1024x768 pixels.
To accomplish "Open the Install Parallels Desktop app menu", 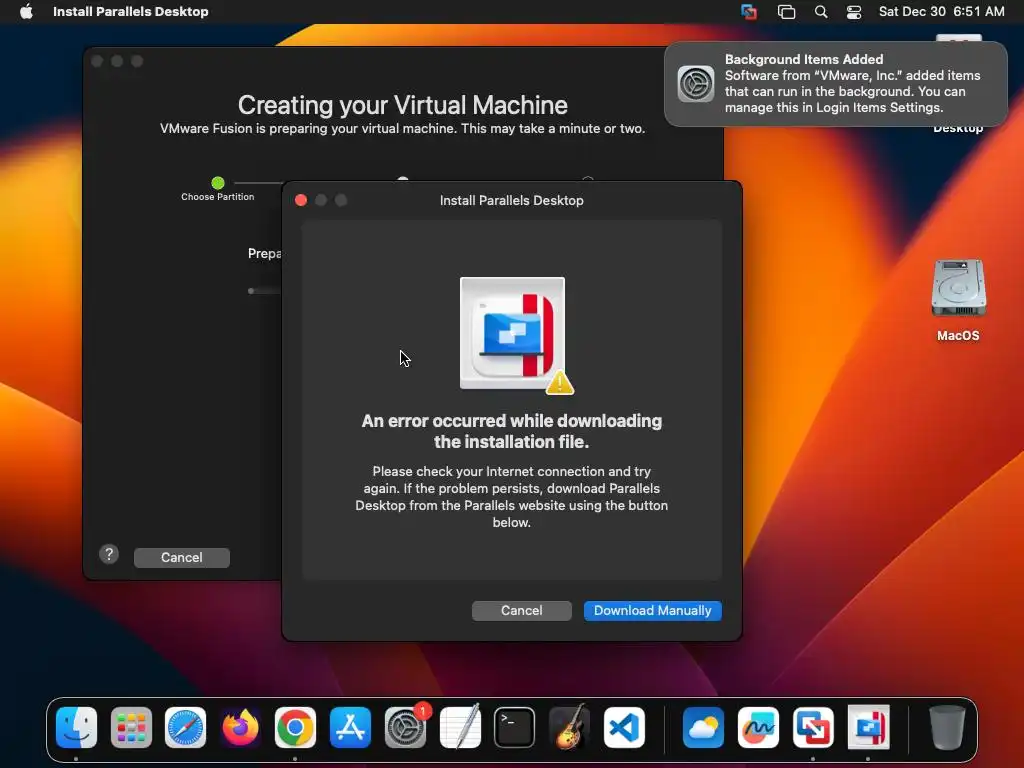I will [x=131, y=12].
